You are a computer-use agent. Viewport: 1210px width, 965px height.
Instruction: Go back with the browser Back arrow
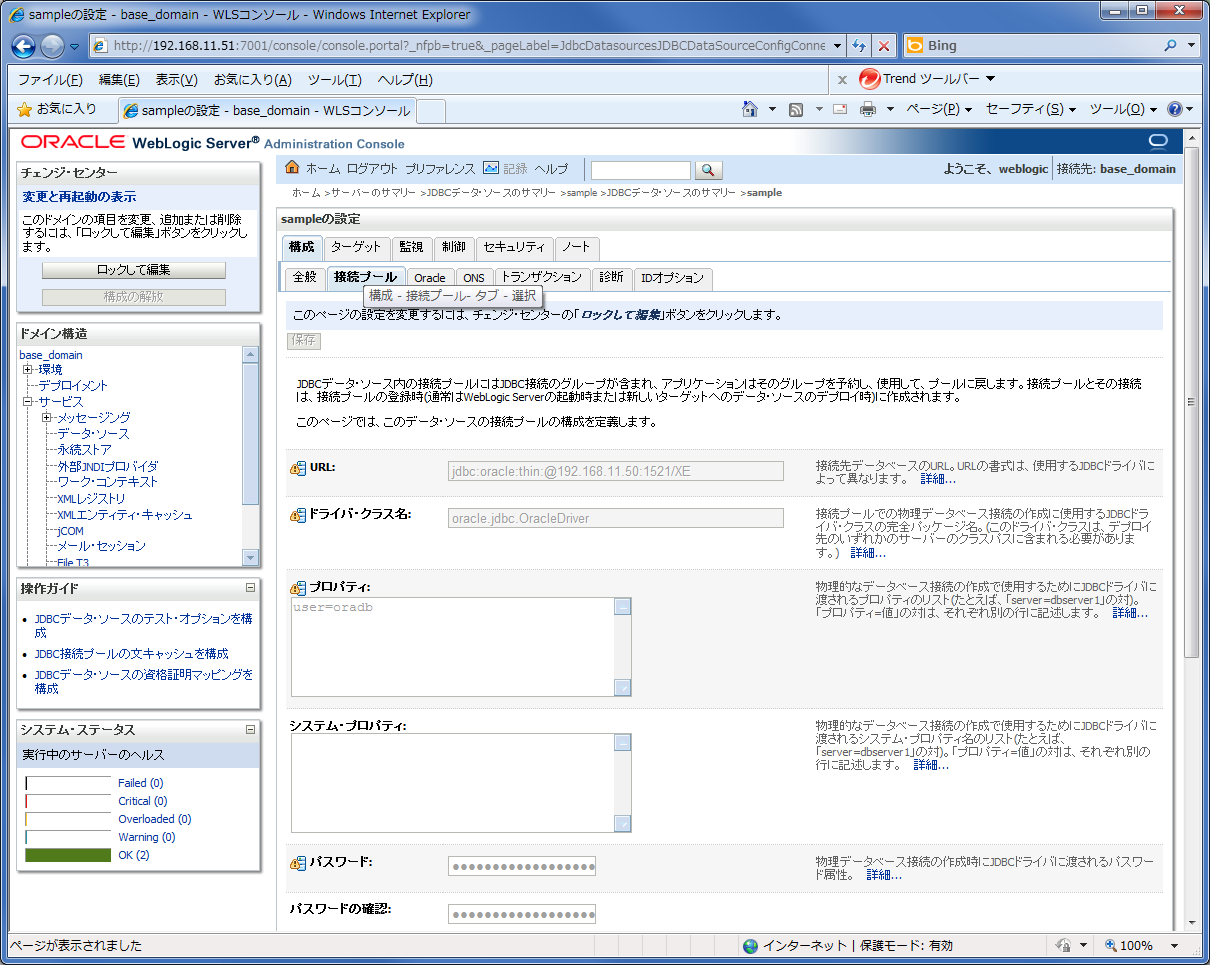pos(24,46)
